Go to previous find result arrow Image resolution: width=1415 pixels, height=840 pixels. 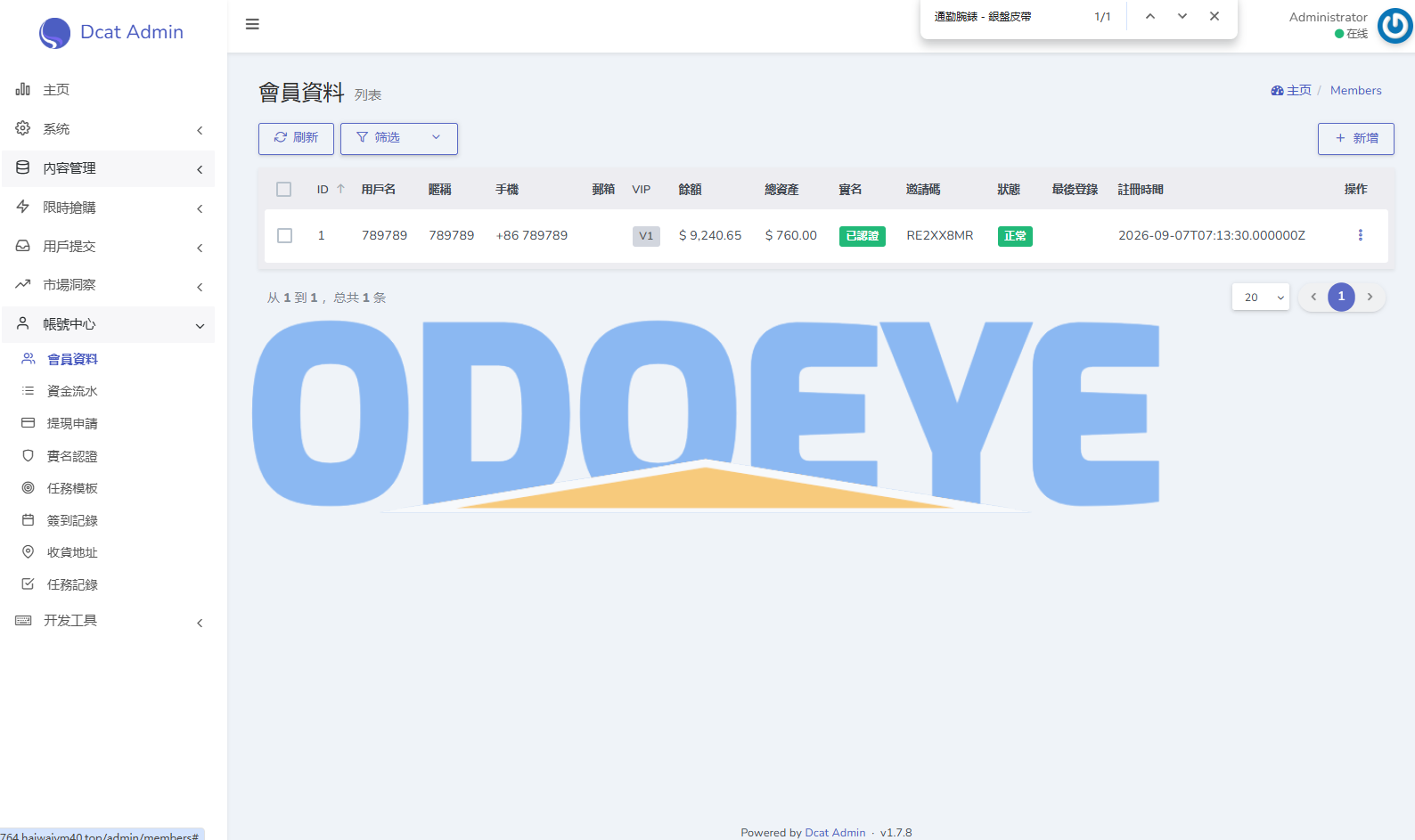click(x=1150, y=16)
